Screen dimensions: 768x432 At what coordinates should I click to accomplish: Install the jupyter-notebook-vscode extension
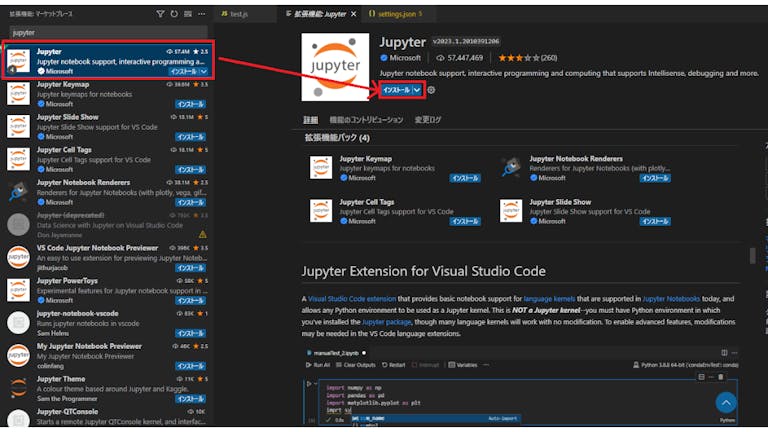pos(191,334)
